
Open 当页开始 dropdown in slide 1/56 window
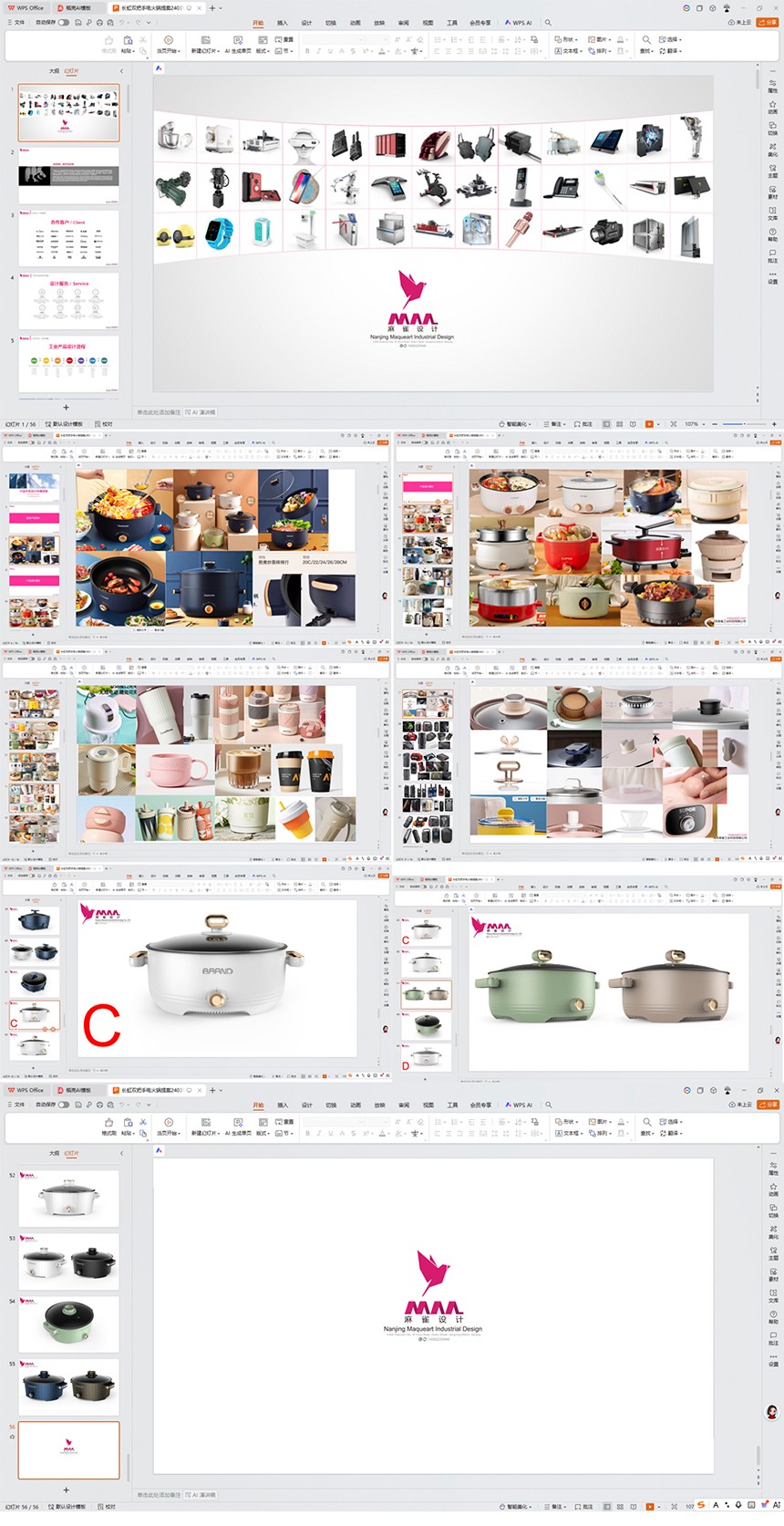coord(169,51)
